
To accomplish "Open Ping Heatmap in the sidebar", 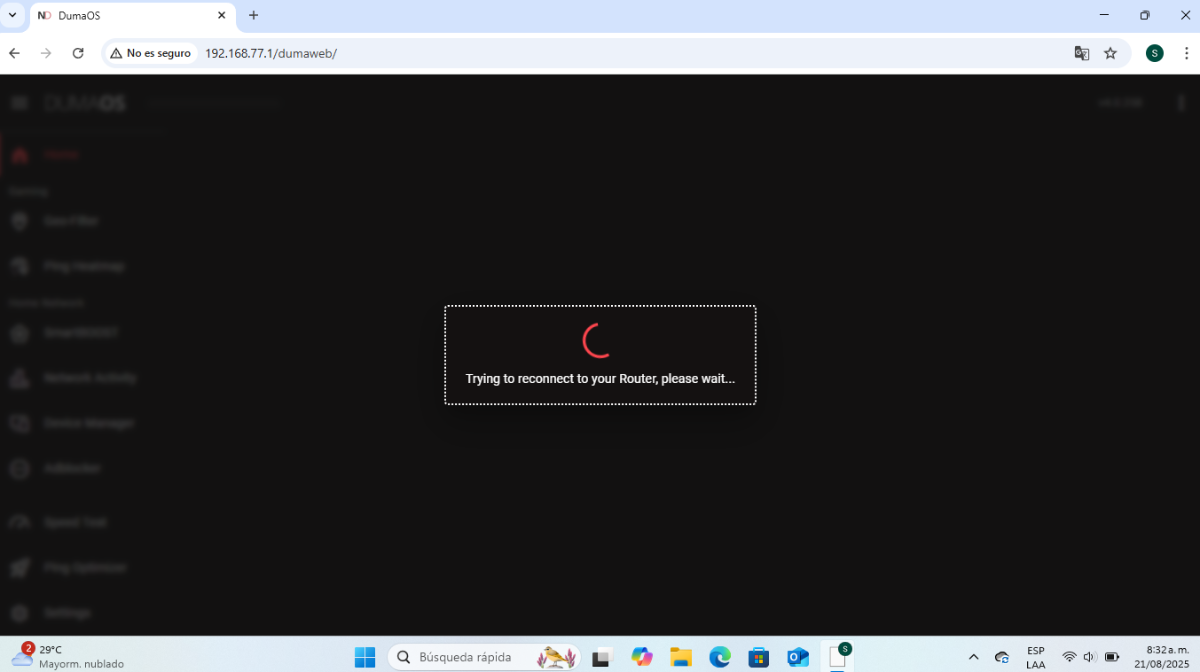I will pos(84,266).
